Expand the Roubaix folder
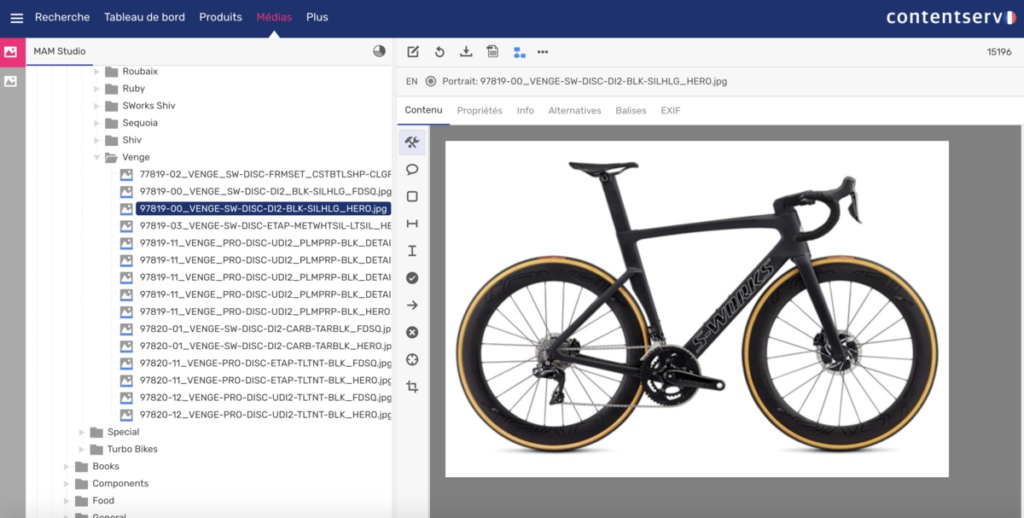 (x=97, y=72)
